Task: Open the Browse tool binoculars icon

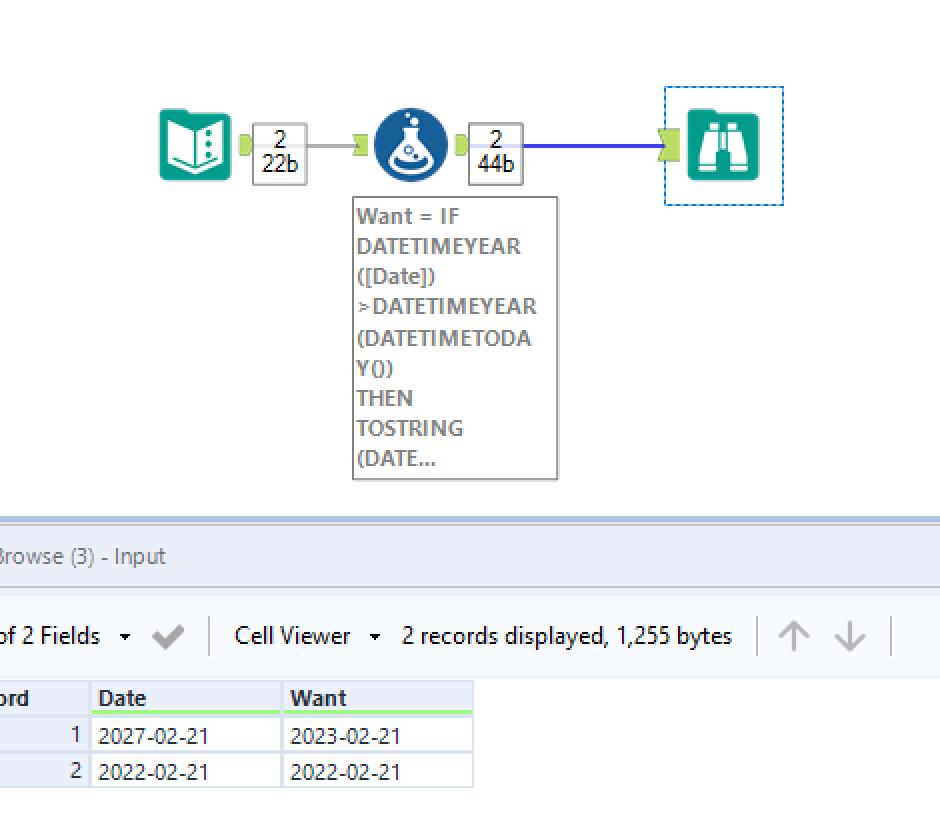Action: coord(723,144)
